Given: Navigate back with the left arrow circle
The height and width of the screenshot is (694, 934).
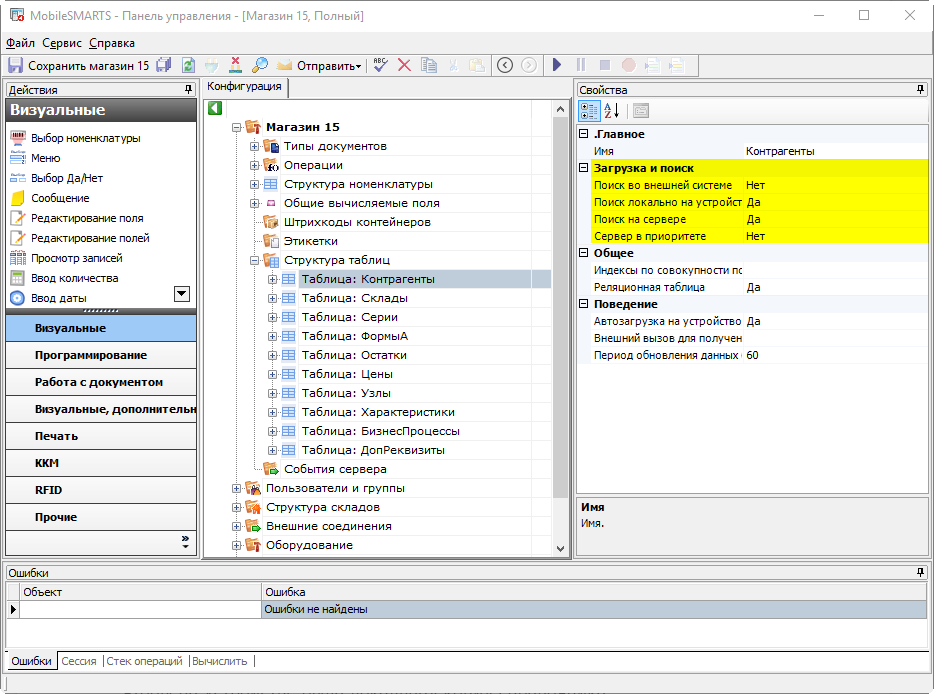Looking at the screenshot, I should 505,65.
